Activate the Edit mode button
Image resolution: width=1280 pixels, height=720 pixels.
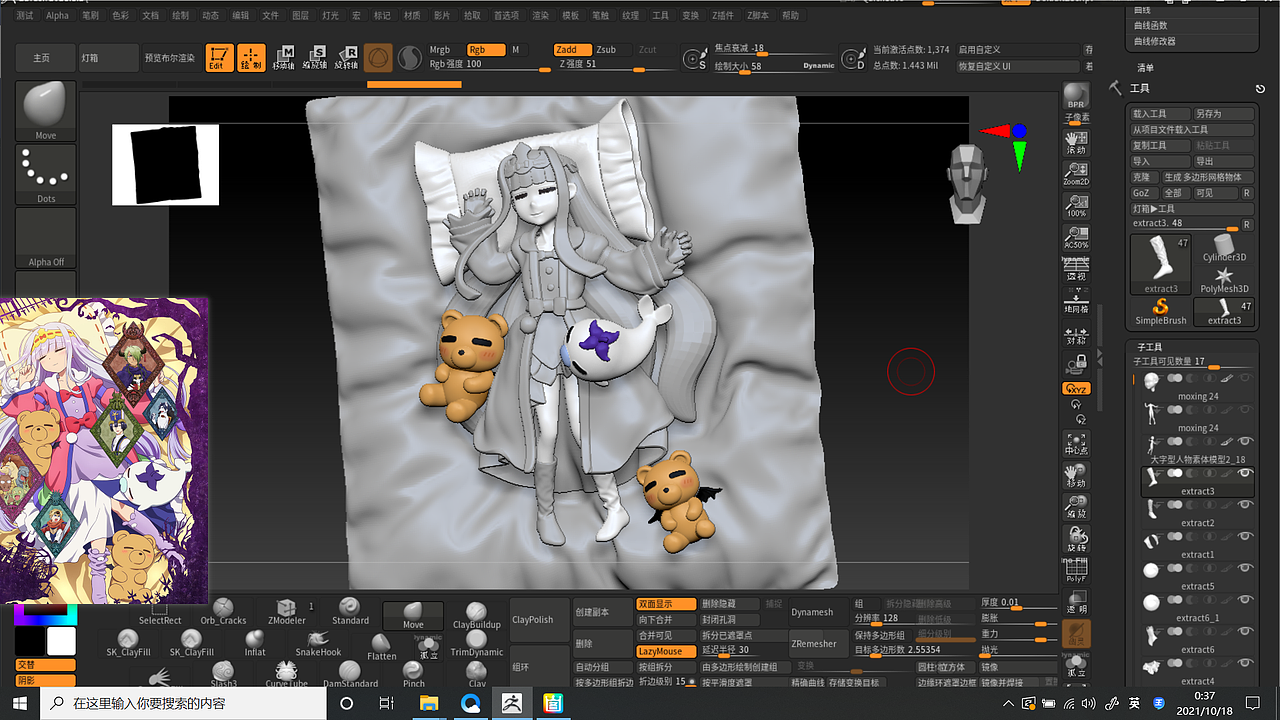coord(220,58)
